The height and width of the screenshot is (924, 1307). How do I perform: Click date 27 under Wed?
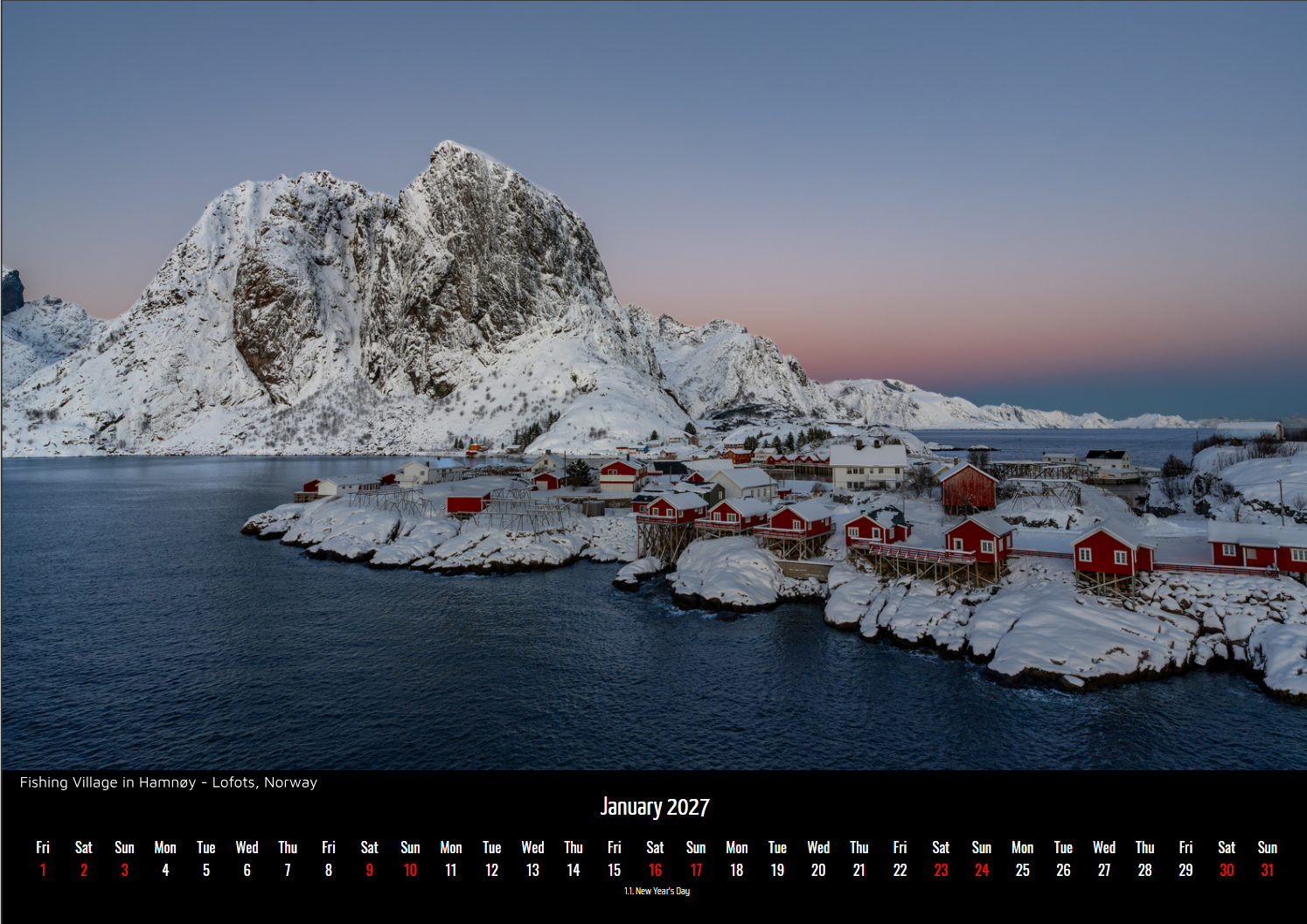click(1104, 870)
